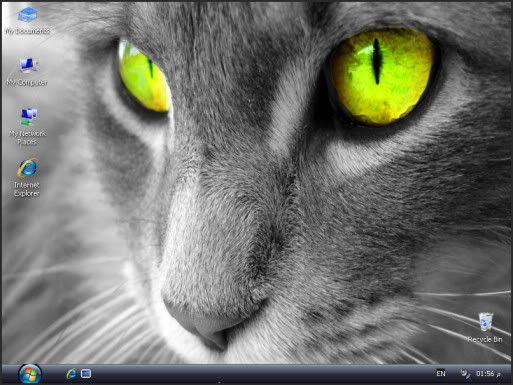Click the "My Computer" label text
Image resolution: width=513 pixels, height=385 pixels.
27,82
